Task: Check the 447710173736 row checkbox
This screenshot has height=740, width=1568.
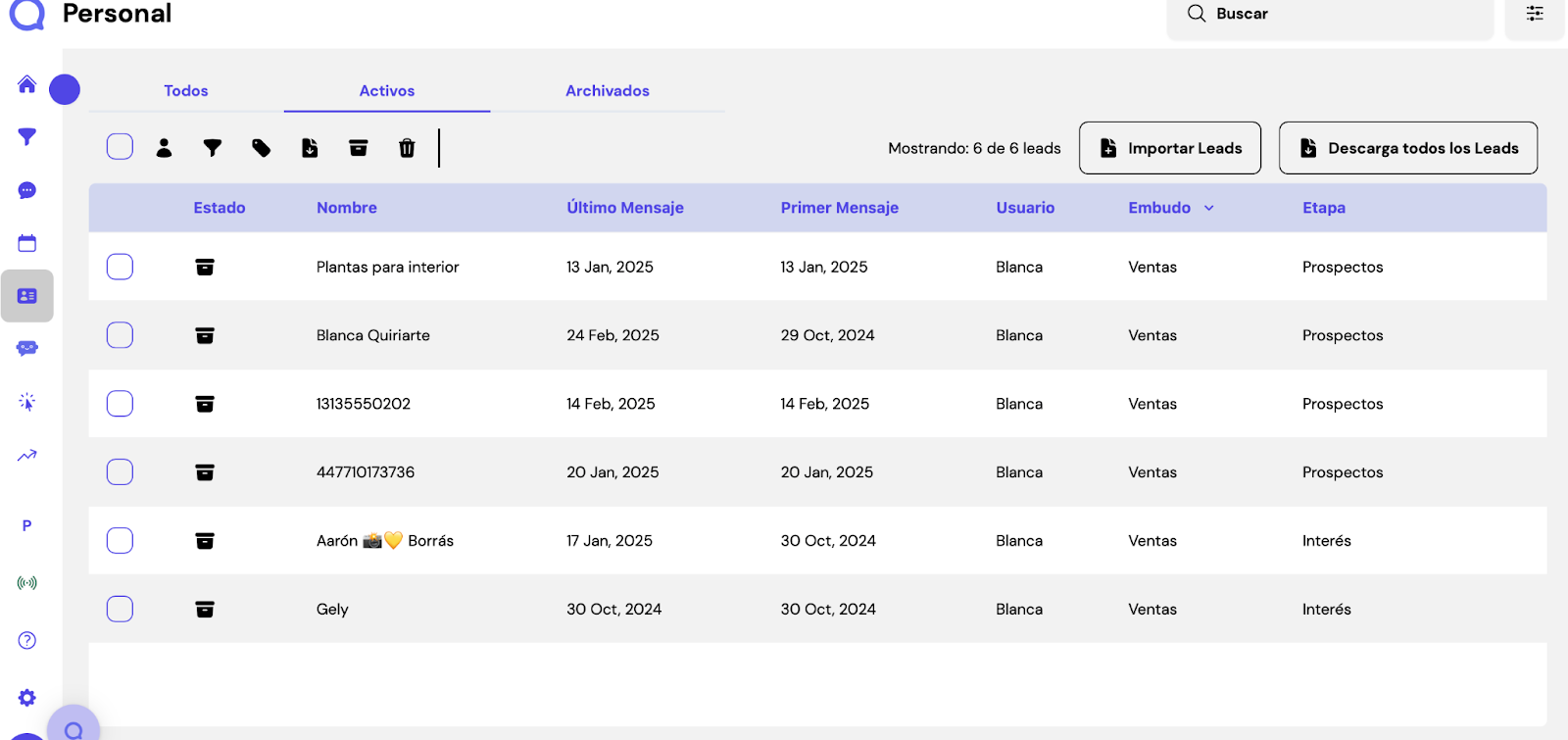Action: click(120, 472)
